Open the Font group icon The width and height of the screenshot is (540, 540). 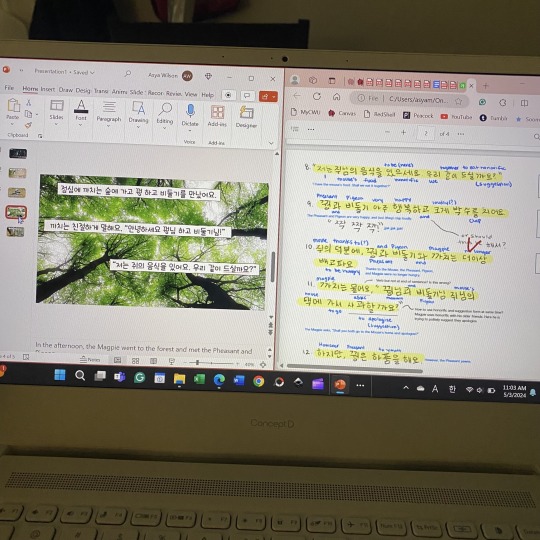(81, 106)
